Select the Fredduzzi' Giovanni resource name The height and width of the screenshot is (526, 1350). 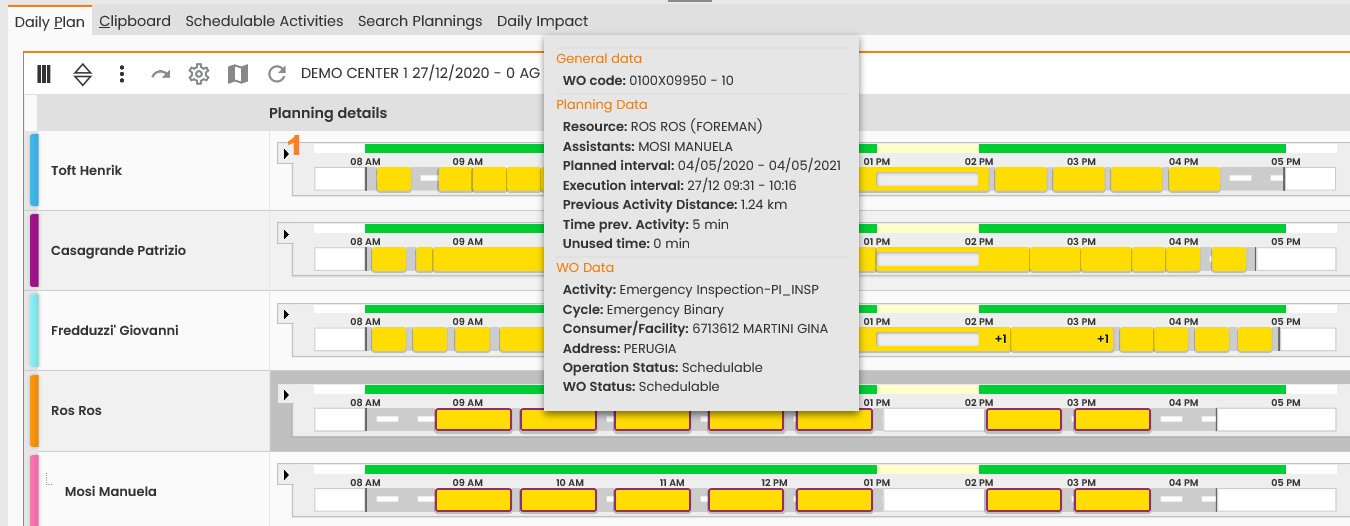click(114, 330)
